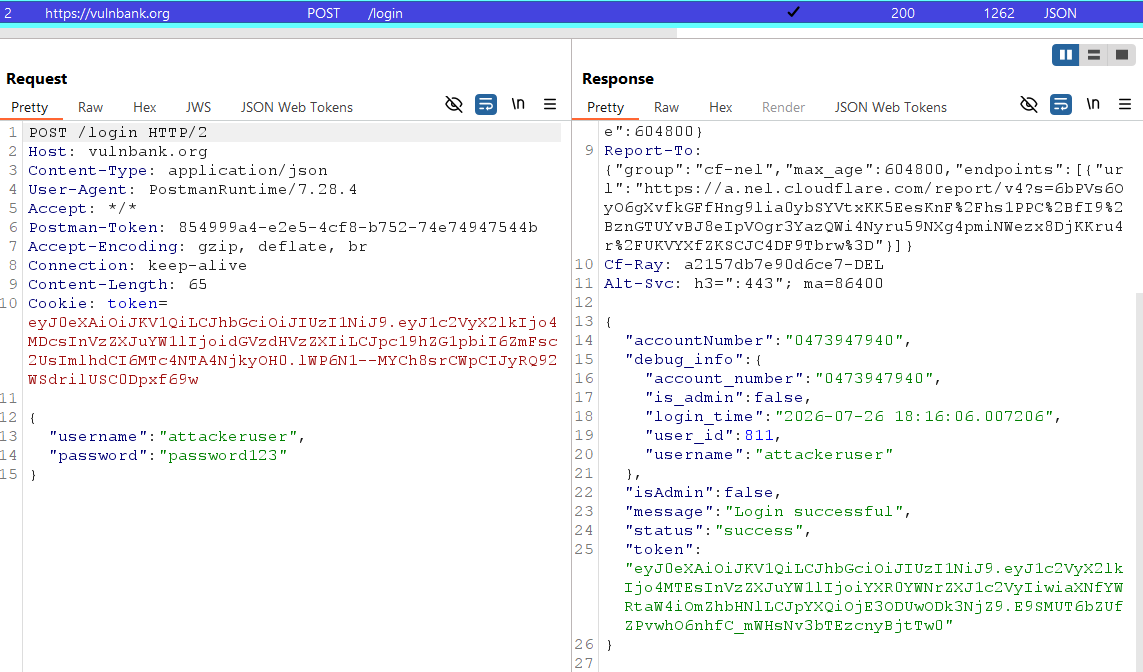This screenshot has width=1143, height=672.
Task: Switch to Response Raw tab
Action: (x=666, y=107)
